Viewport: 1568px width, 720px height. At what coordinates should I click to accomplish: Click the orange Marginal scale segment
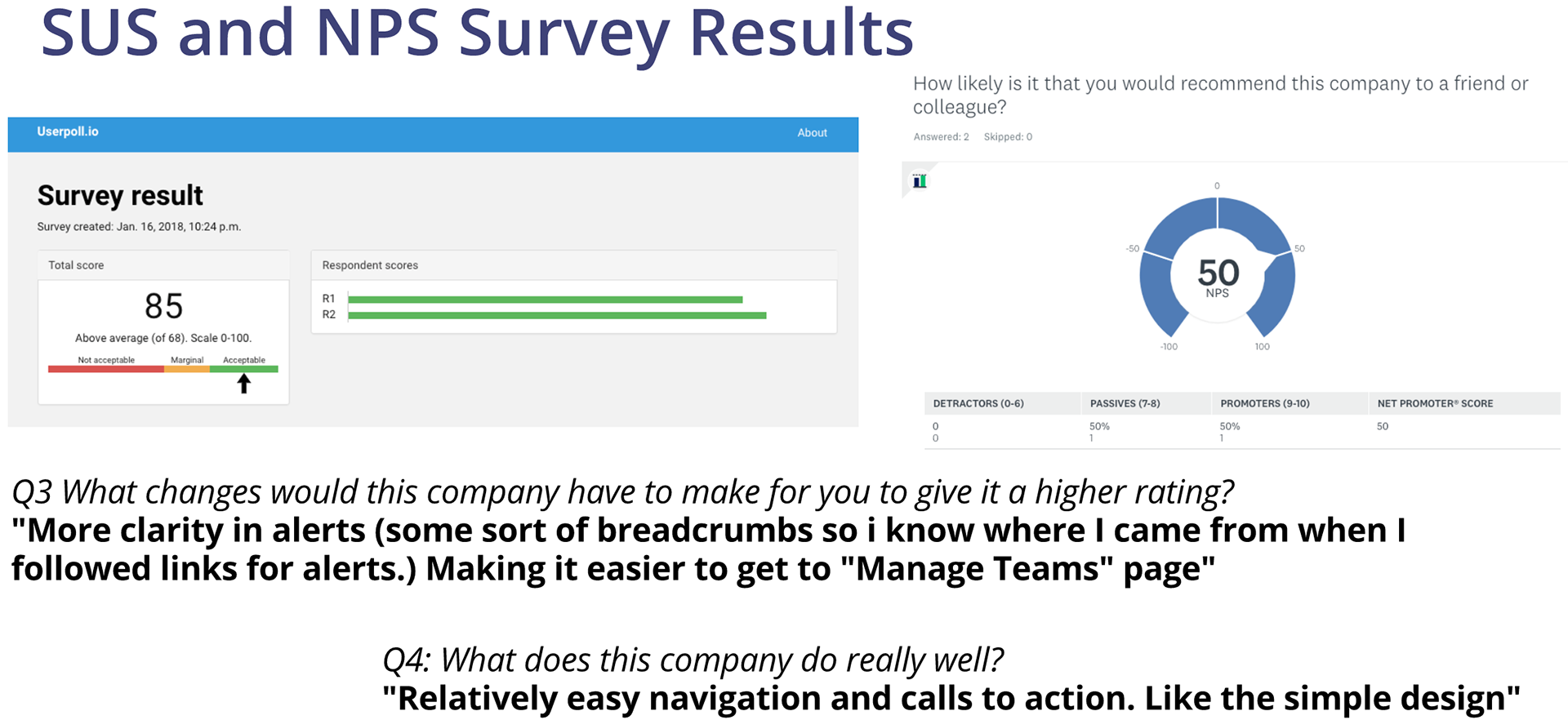point(187,369)
